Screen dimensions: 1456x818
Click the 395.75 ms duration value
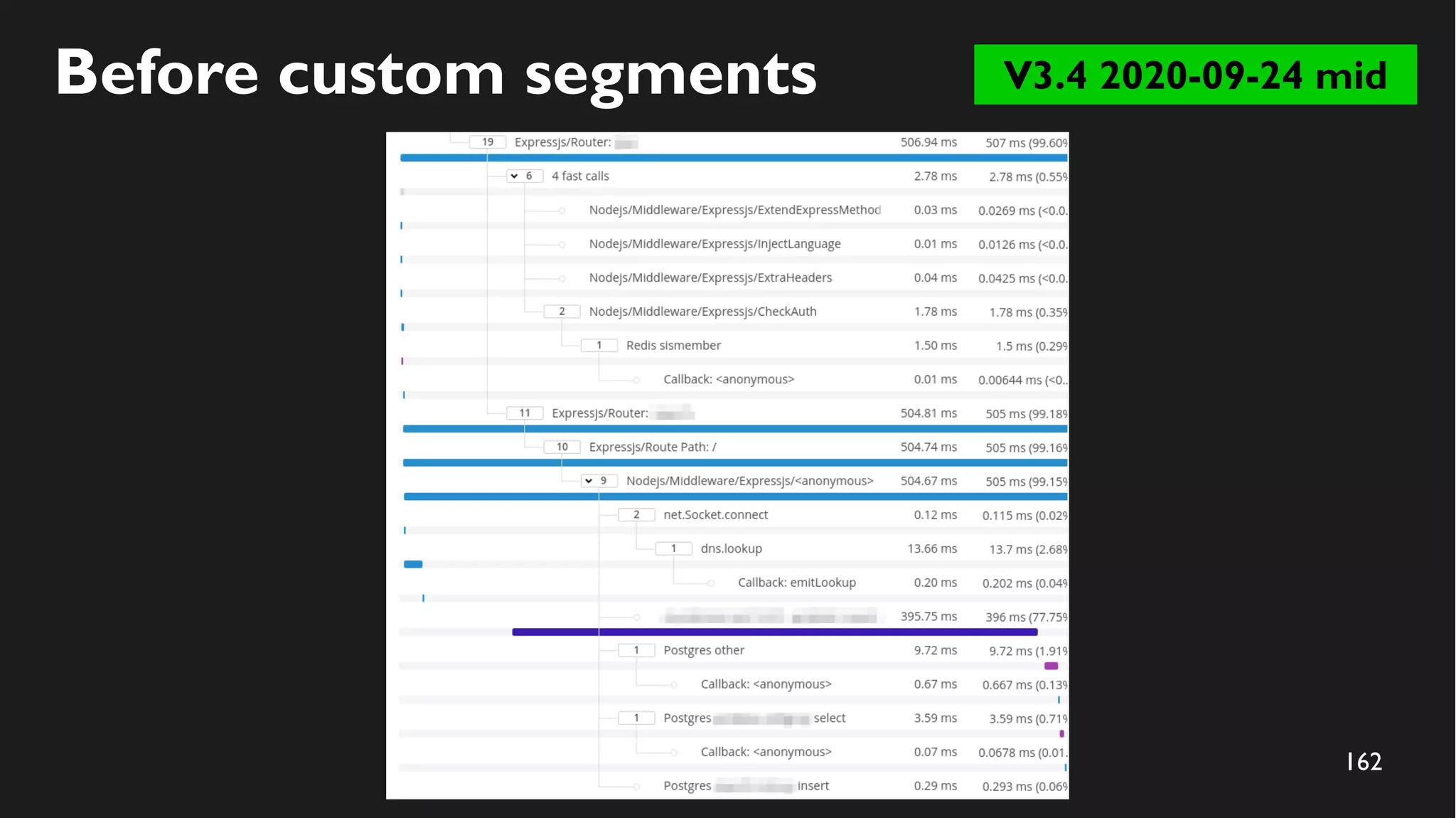[x=928, y=617]
